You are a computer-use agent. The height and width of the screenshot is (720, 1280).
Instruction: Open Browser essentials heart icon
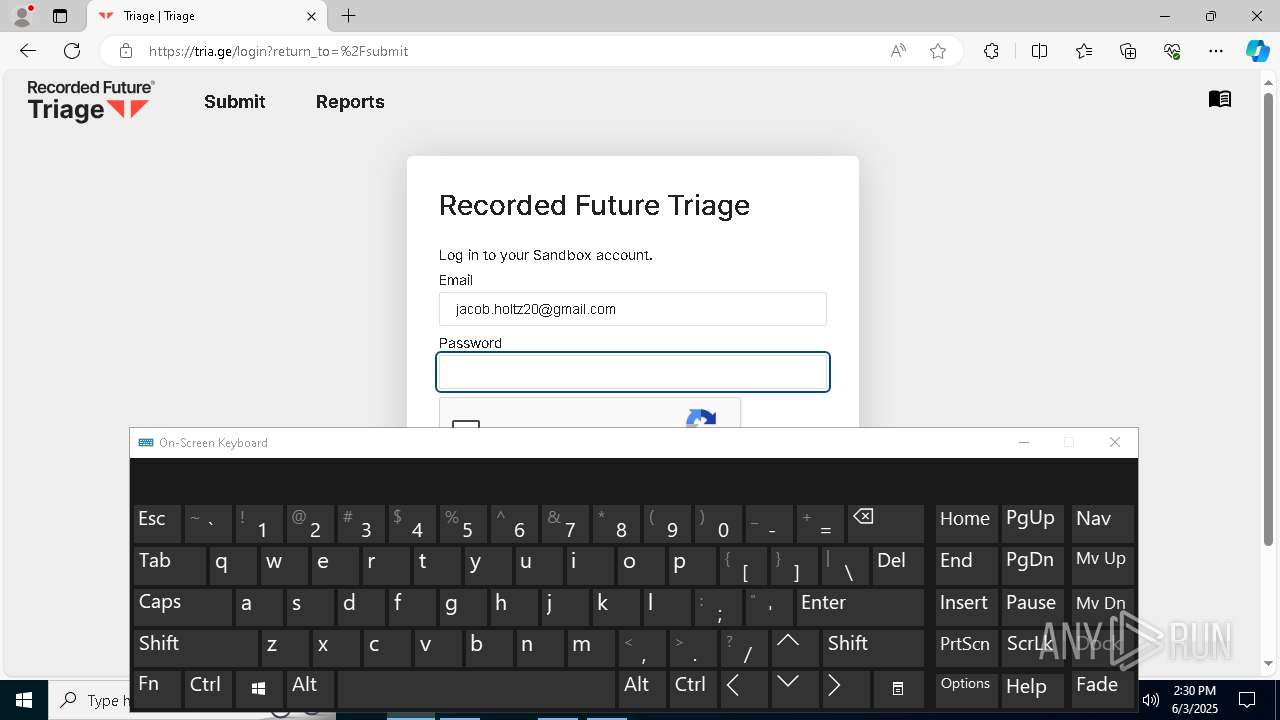click(x=1172, y=51)
